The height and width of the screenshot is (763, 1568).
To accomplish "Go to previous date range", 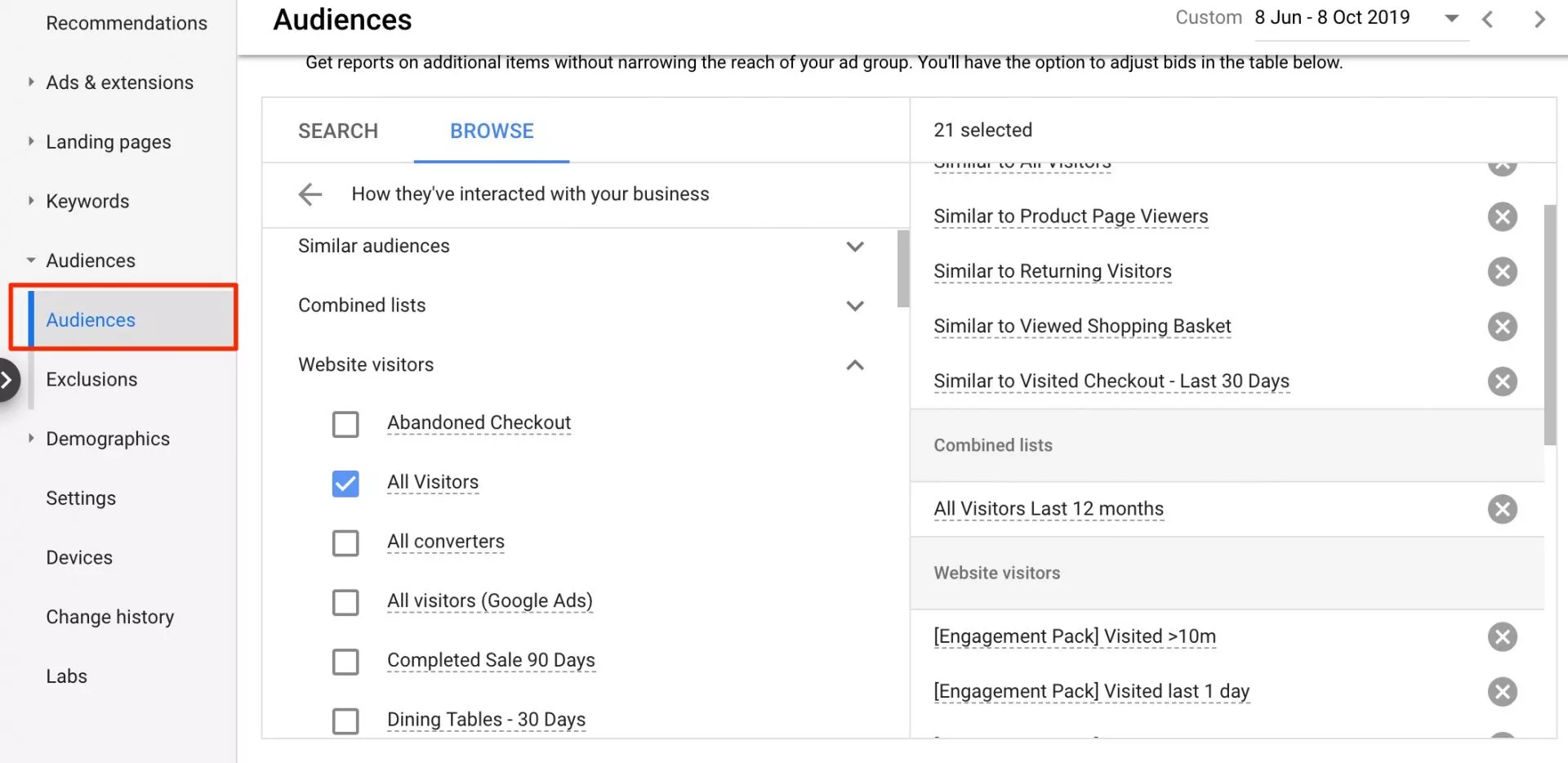I will (1487, 19).
